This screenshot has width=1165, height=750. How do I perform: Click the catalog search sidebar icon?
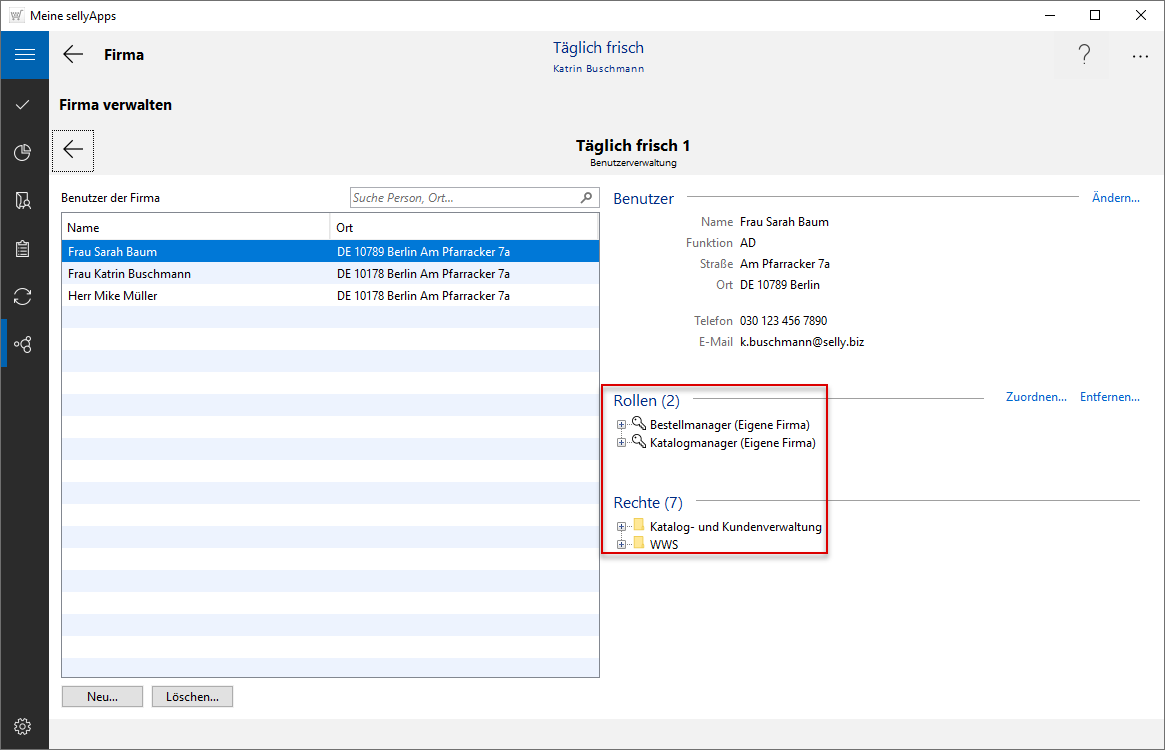click(24, 201)
